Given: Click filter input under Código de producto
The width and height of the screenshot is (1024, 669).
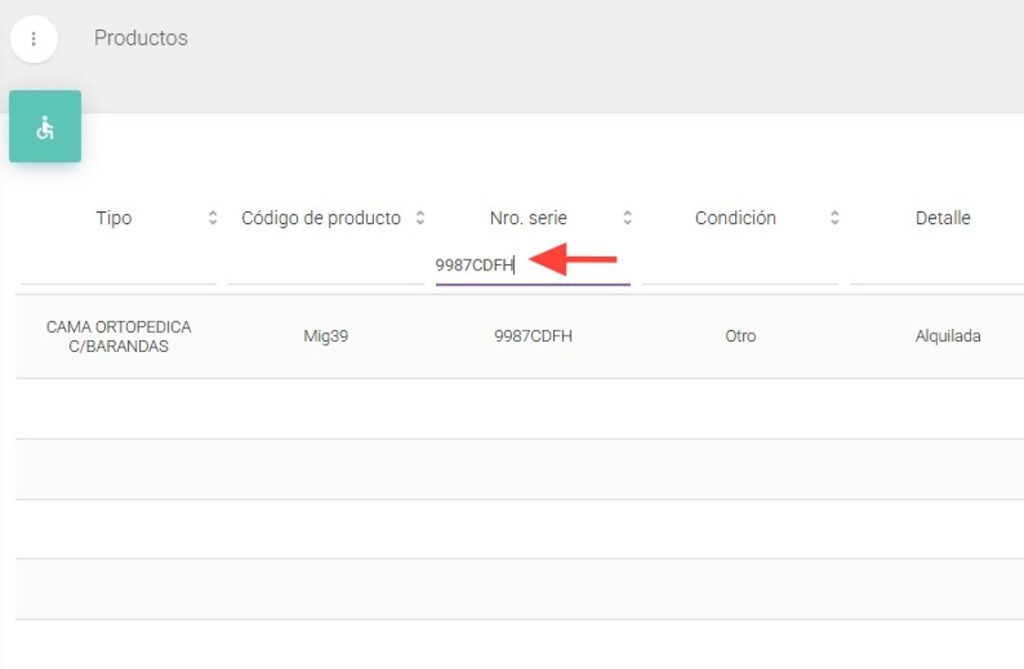Looking at the screenshot, I should coord(325,266).
